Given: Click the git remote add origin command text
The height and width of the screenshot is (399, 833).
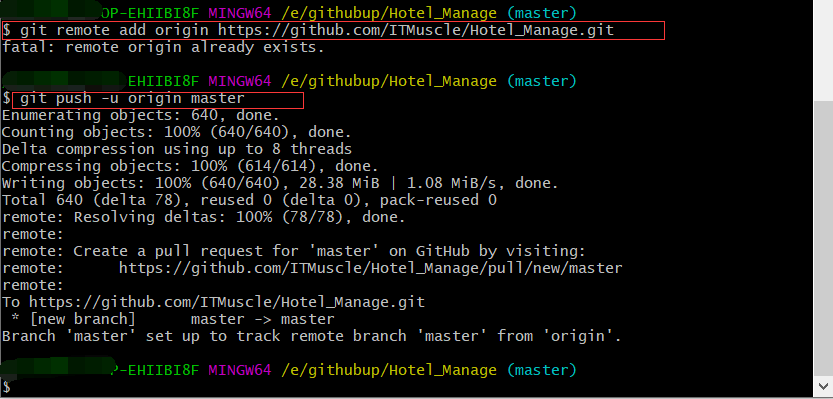Looking at the screenshot, I should tap(317, 30).
